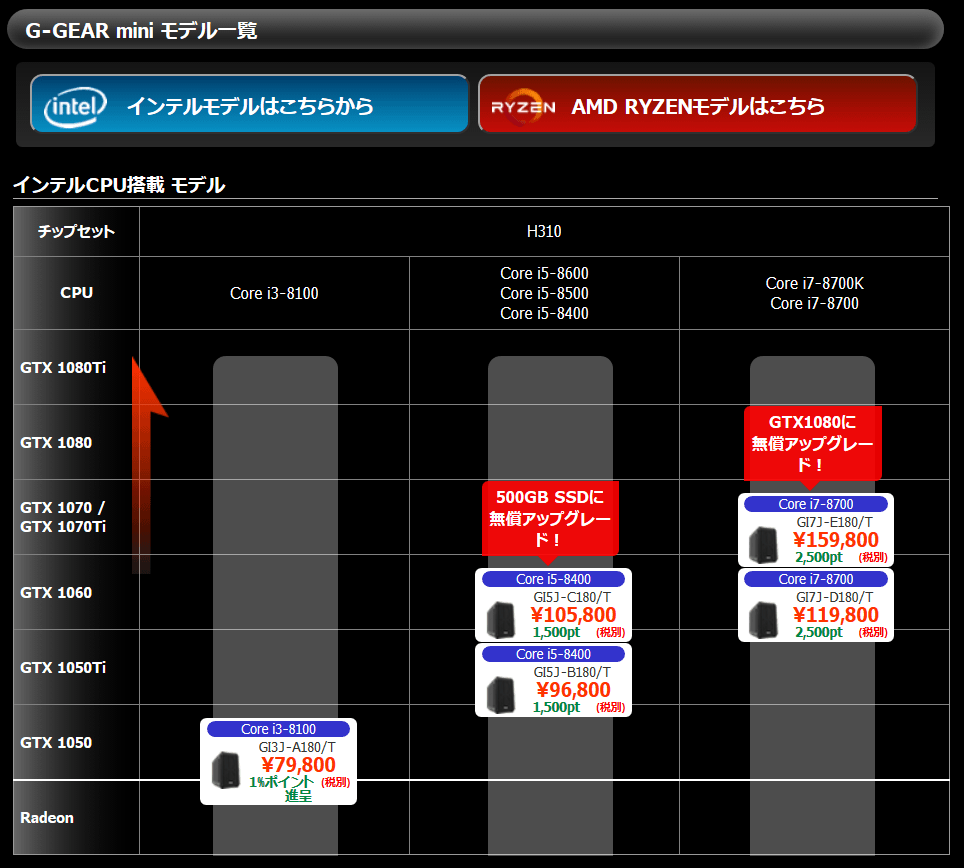Image resolution: width=964 pixels, height=868 pixels.
Task: Click the ¥159,800 price
Action: (x=836, y=540)
